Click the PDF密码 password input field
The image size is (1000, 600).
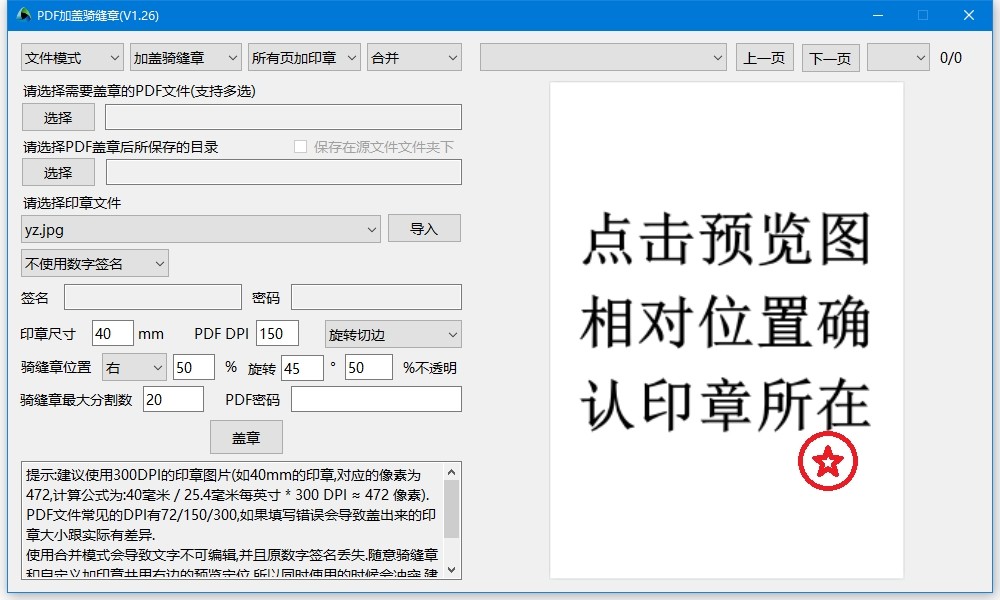[x=376, y=399]
